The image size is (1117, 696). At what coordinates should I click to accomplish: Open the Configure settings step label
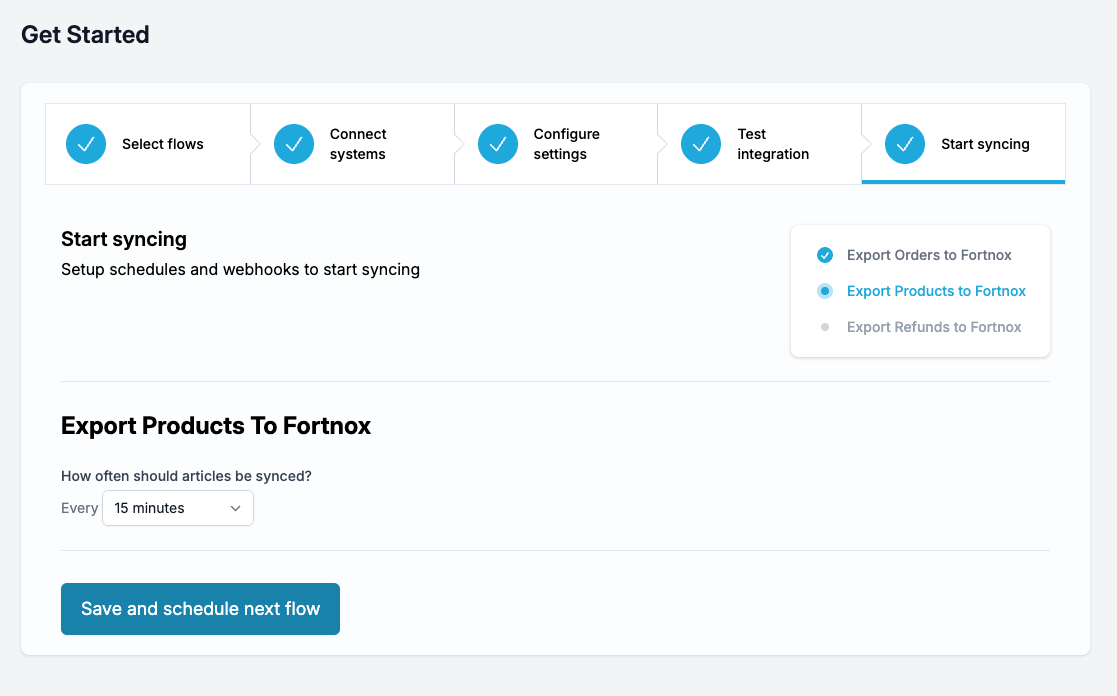(566, 144)
